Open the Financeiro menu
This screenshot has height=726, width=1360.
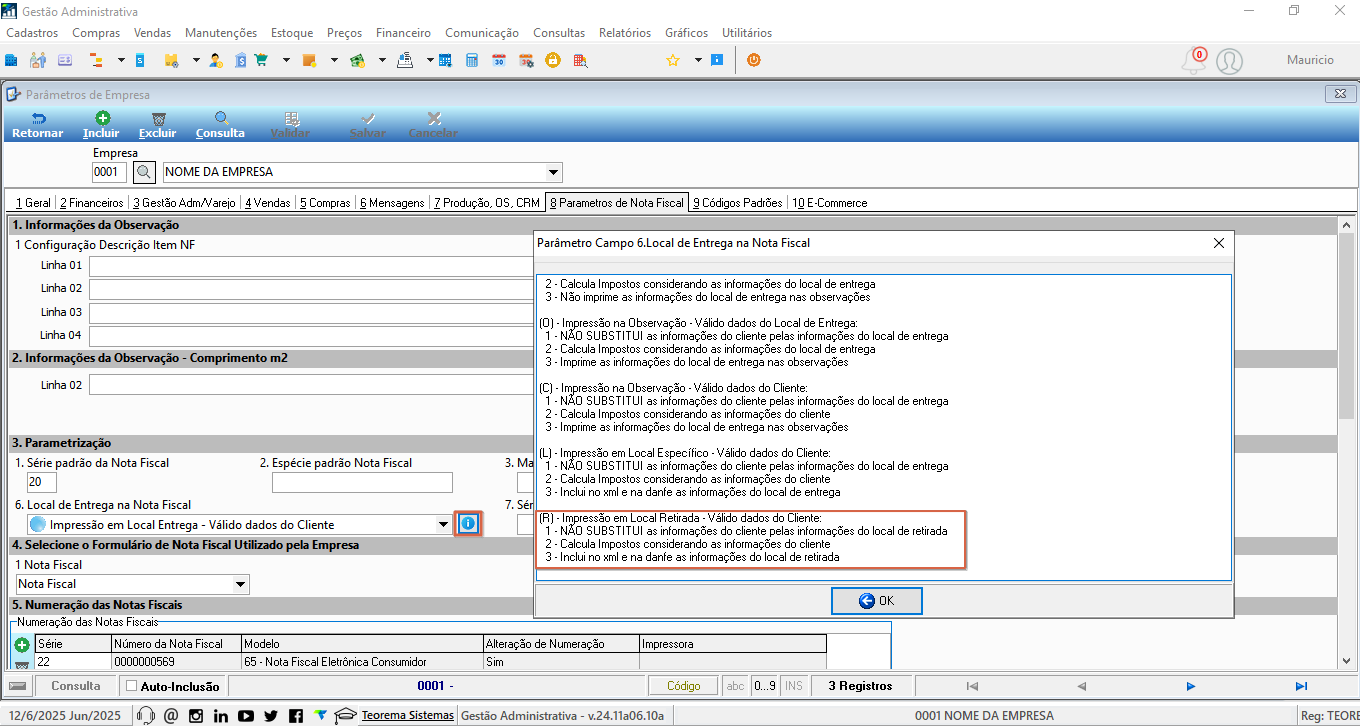point(403,33)
